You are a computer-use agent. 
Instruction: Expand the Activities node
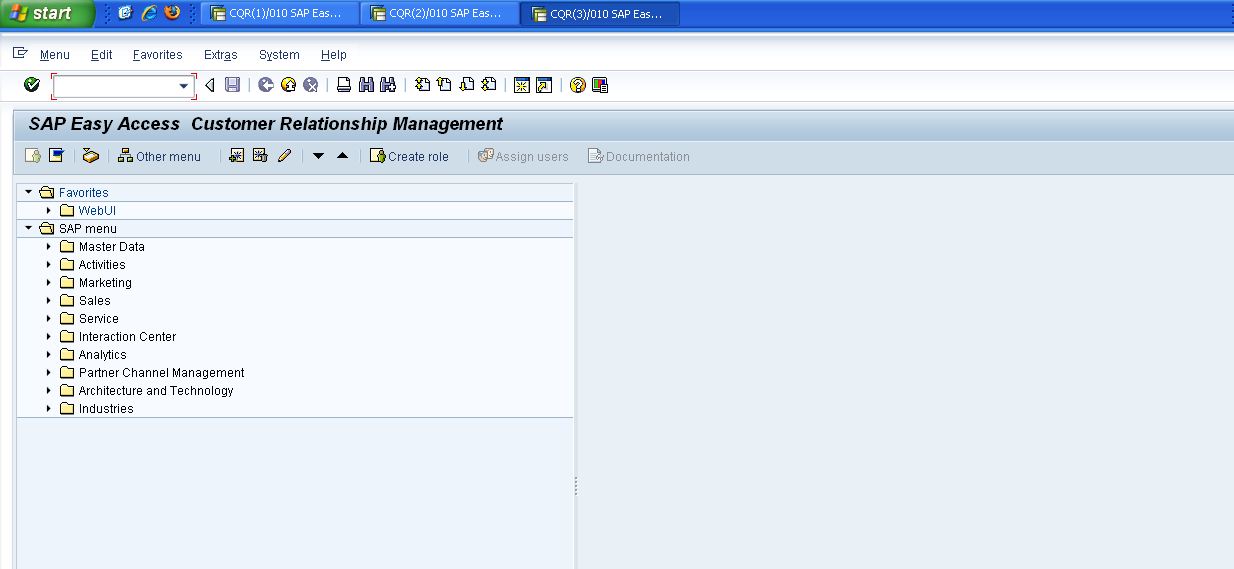pyautogui.click(x=49, y=264)
